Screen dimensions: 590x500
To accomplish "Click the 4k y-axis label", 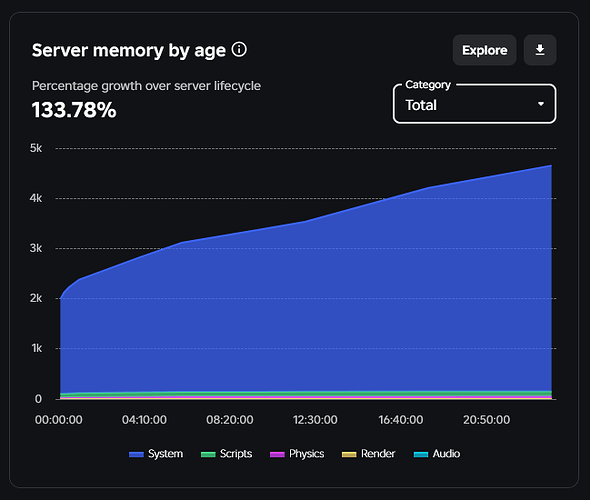I will coord(36,198).
